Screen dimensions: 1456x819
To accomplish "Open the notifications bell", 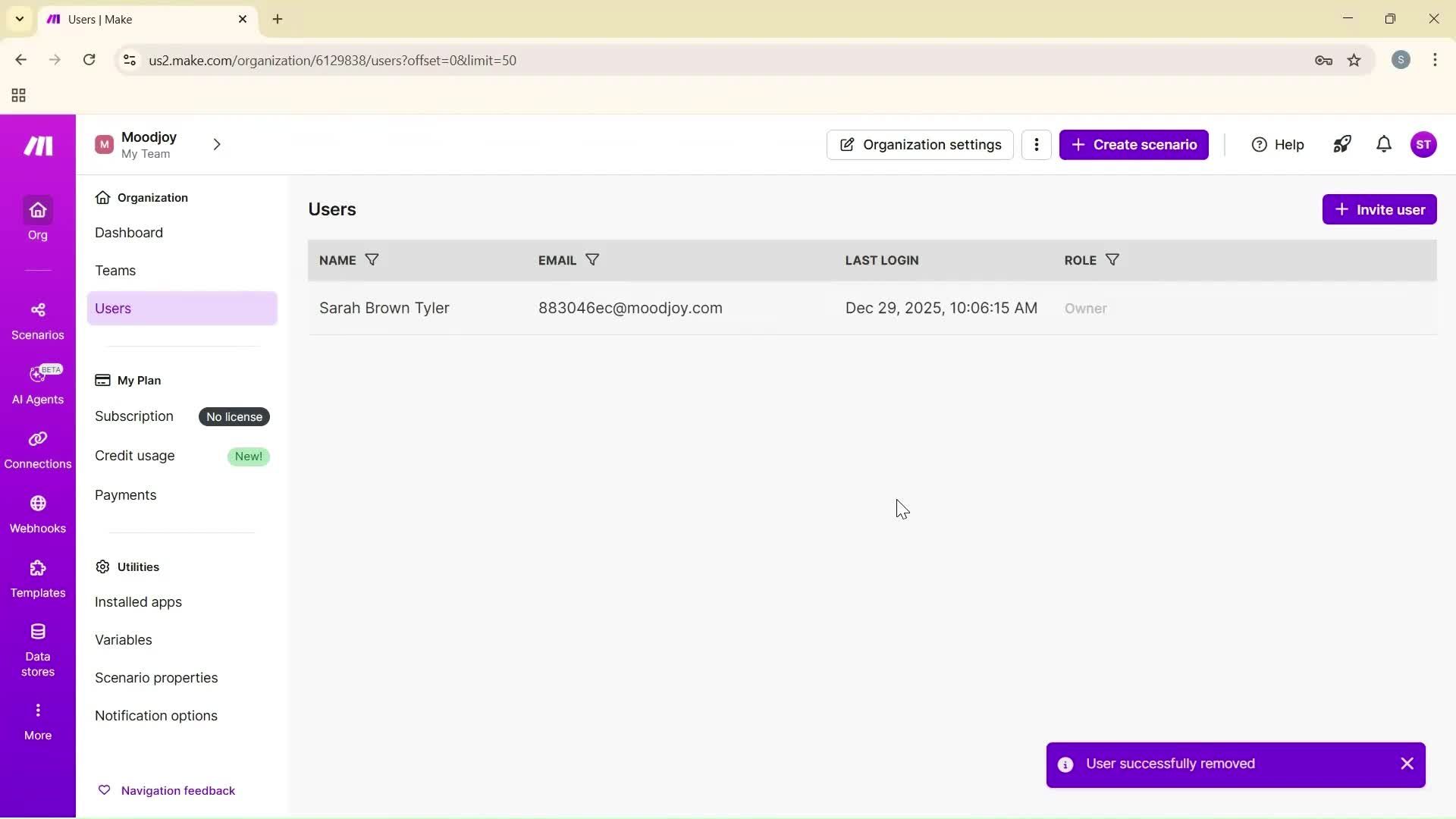I will pos(1383,144).
